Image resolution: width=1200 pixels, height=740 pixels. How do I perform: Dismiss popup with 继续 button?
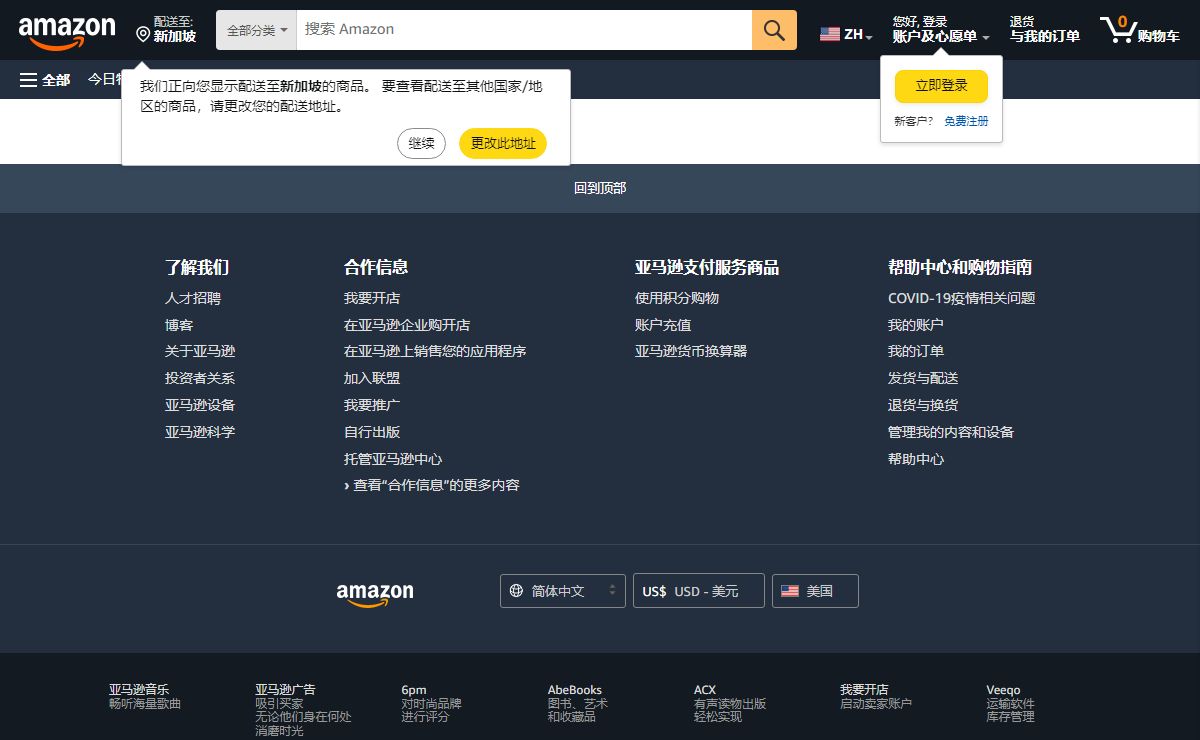pos(421,143)
